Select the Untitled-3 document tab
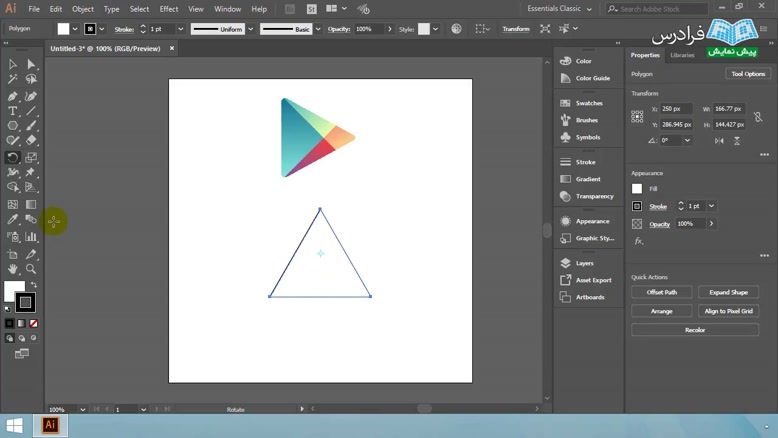778x438 pixels. (x=105, y=49)
